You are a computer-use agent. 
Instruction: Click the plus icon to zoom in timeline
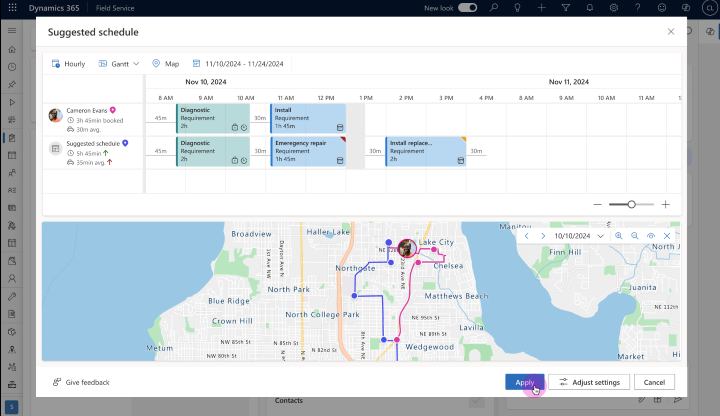666,204
